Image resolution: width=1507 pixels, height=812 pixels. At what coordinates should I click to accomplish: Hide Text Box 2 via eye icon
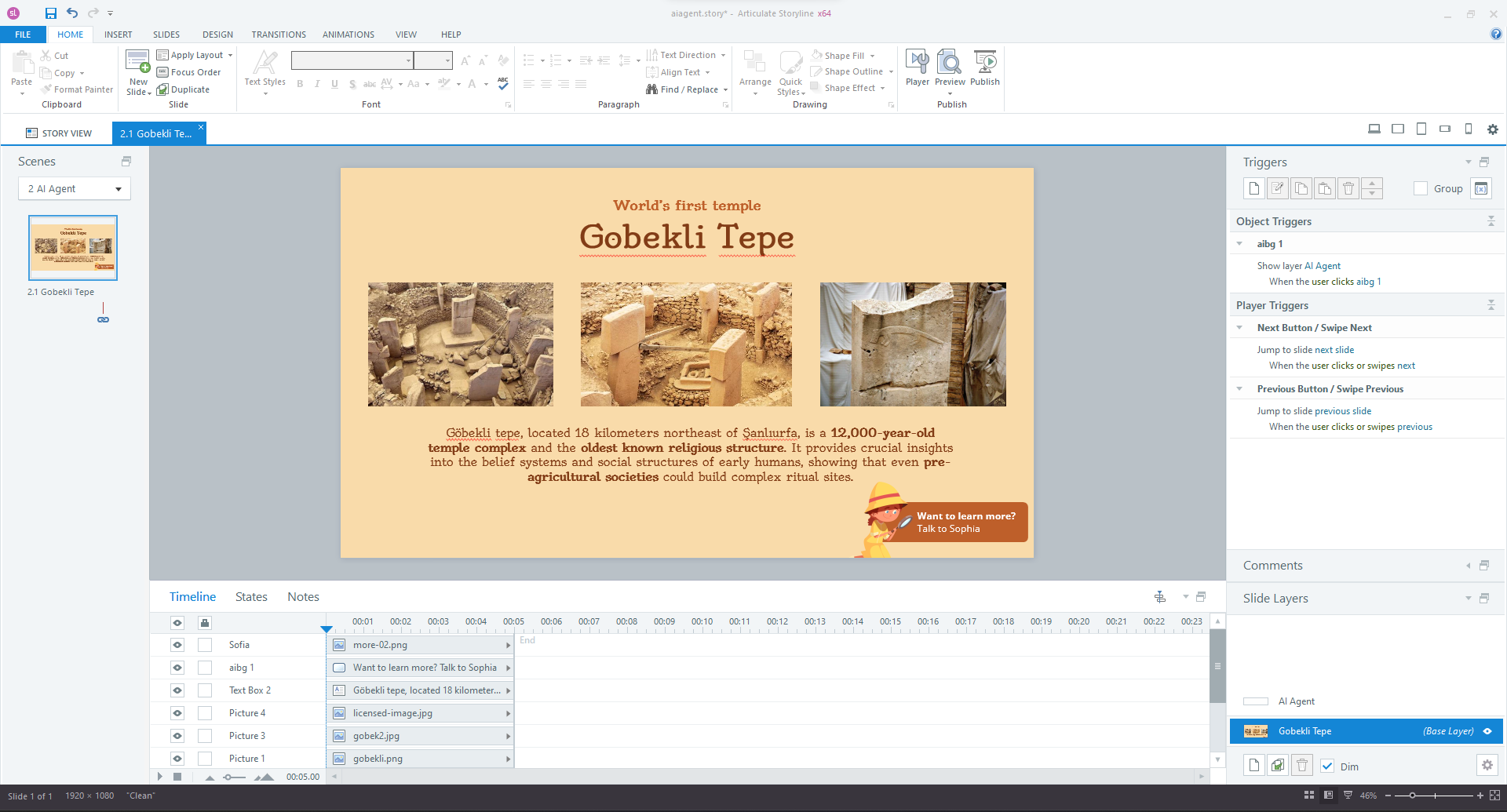pos(177,690)
